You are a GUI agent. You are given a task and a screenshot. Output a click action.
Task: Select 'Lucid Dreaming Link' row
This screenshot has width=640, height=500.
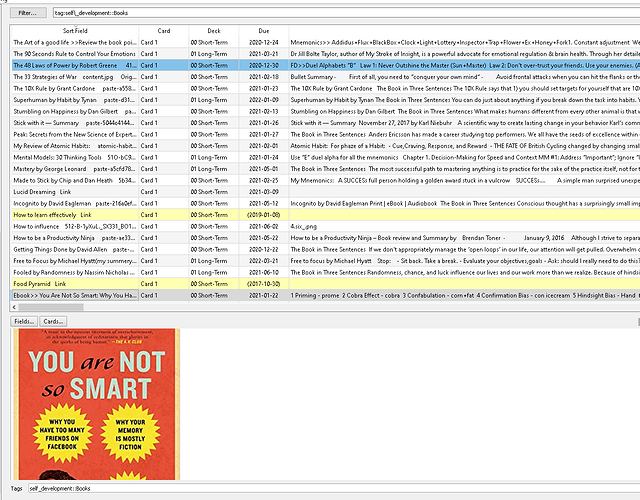coord(325,192)
